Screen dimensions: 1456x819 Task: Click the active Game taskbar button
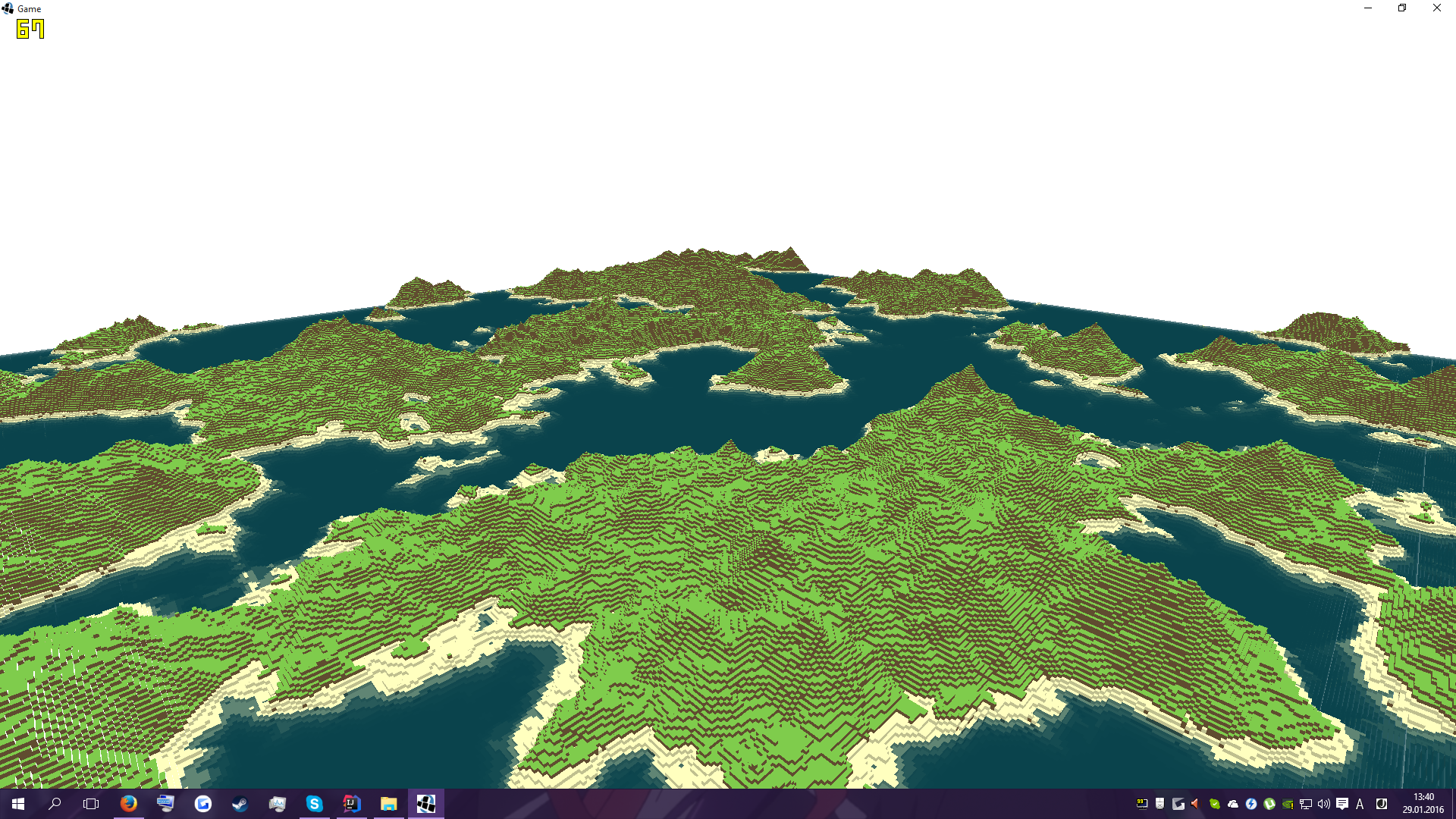[425, 804]
